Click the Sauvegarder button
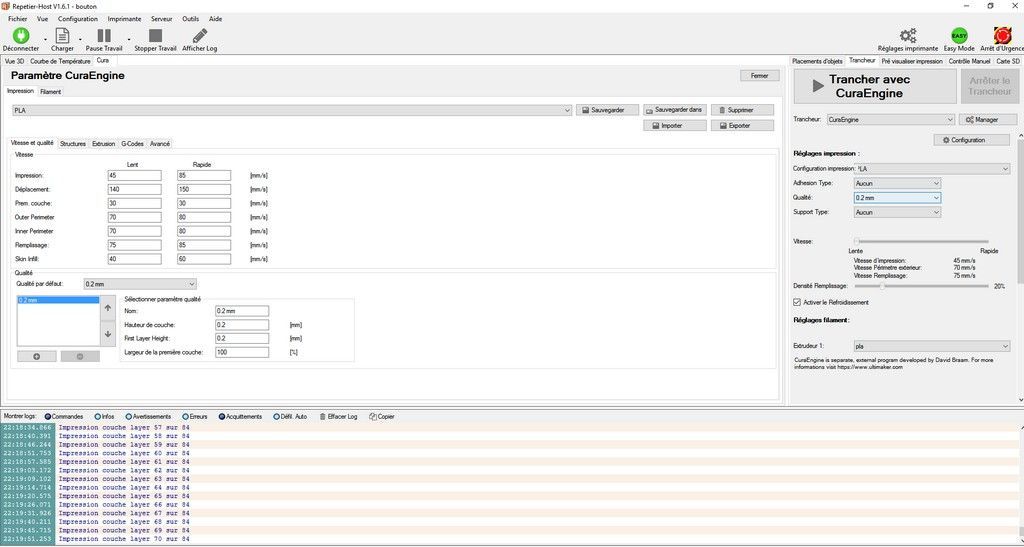Screen dimensions: 1024x547 pos(607,110)
